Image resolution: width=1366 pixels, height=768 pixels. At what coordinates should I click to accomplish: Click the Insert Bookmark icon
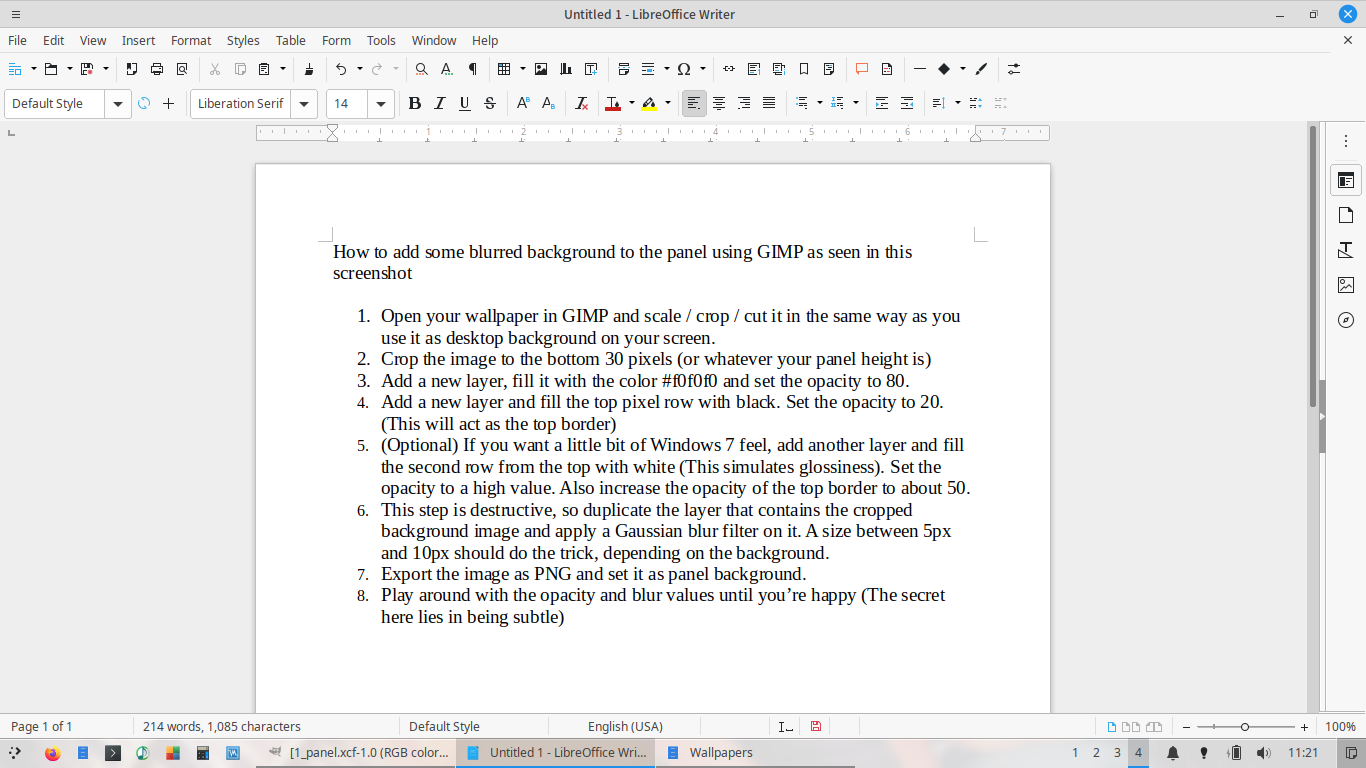click(x=804, y=69)
